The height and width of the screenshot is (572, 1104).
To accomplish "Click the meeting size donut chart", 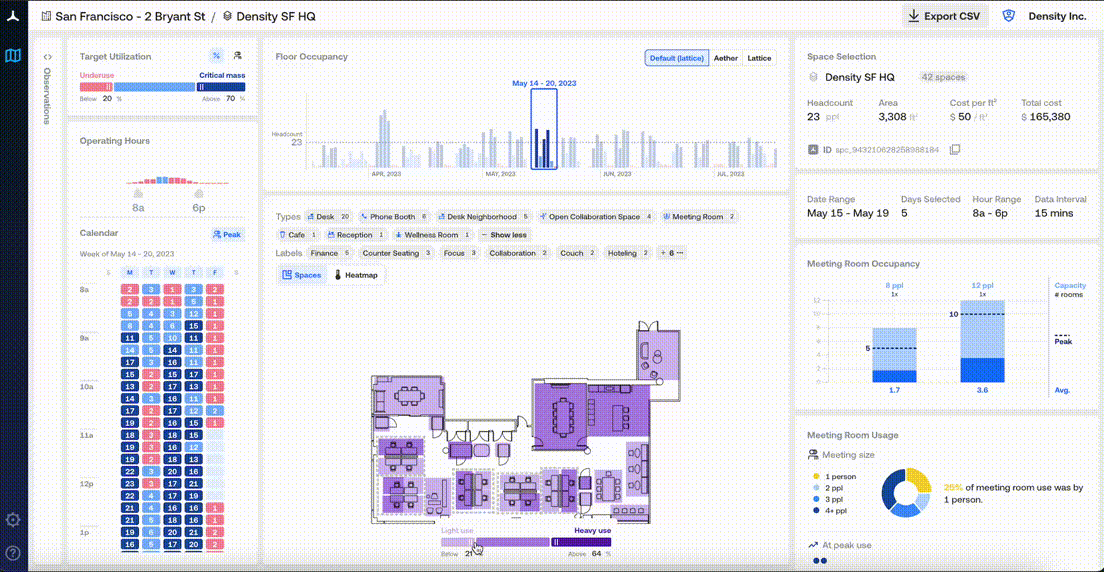I will 908,492.
